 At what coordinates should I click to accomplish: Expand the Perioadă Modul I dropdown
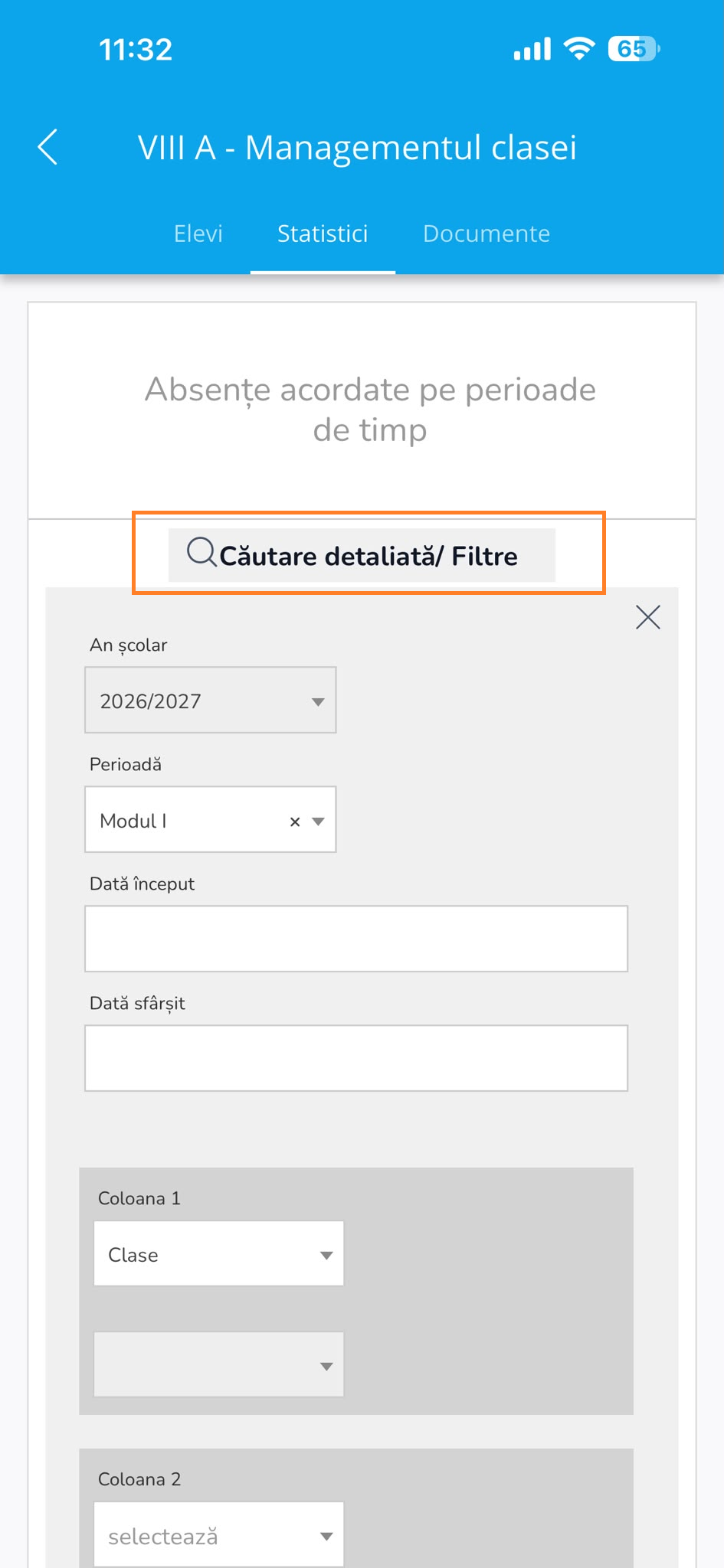(211, 820)
